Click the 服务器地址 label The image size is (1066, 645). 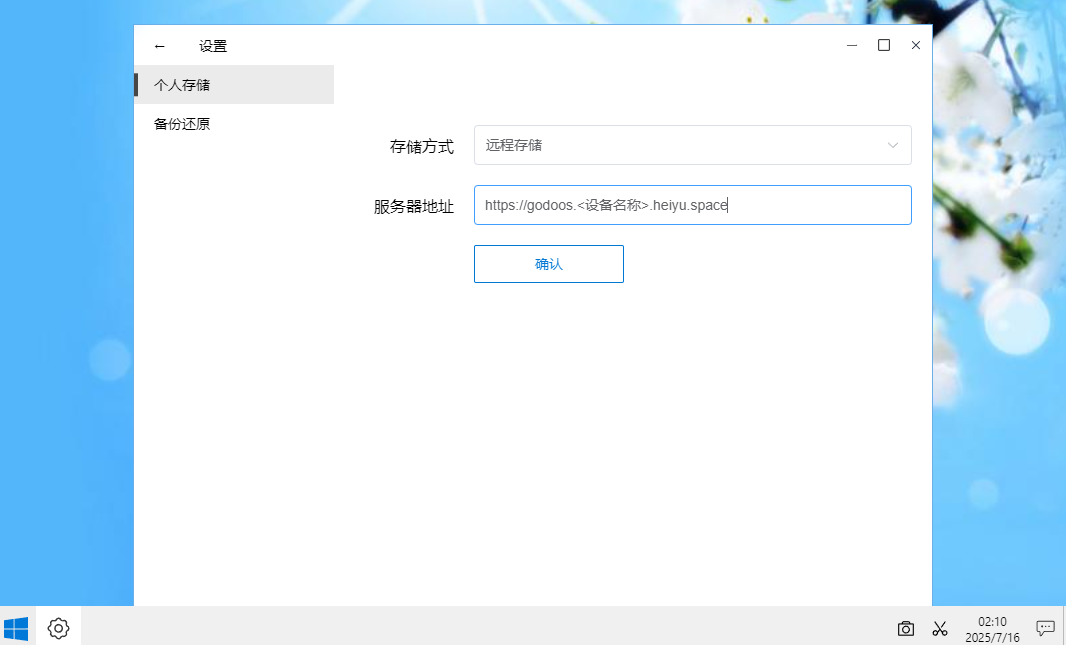[x=413, y=206]
